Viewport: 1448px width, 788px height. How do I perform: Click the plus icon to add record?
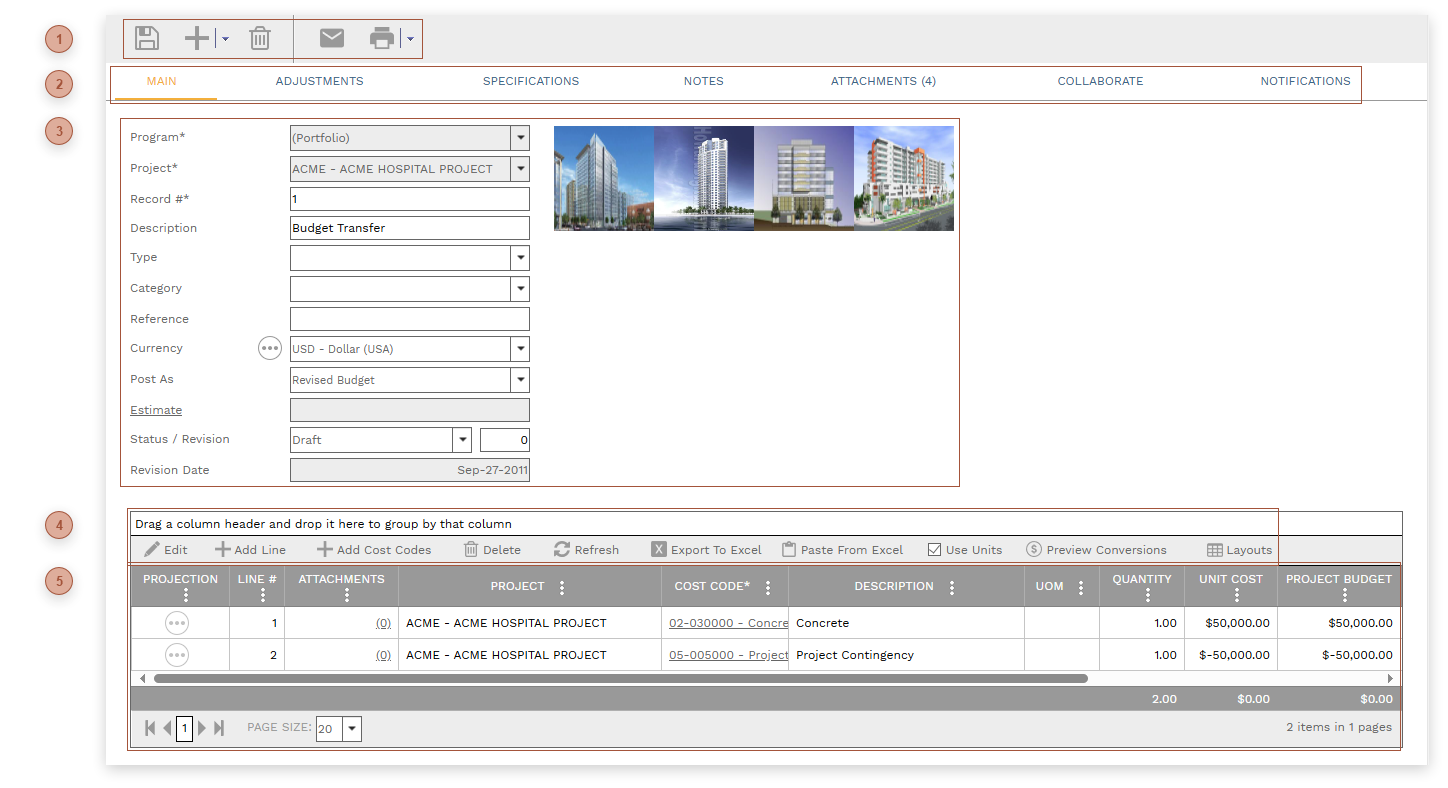tap(197, 39)
